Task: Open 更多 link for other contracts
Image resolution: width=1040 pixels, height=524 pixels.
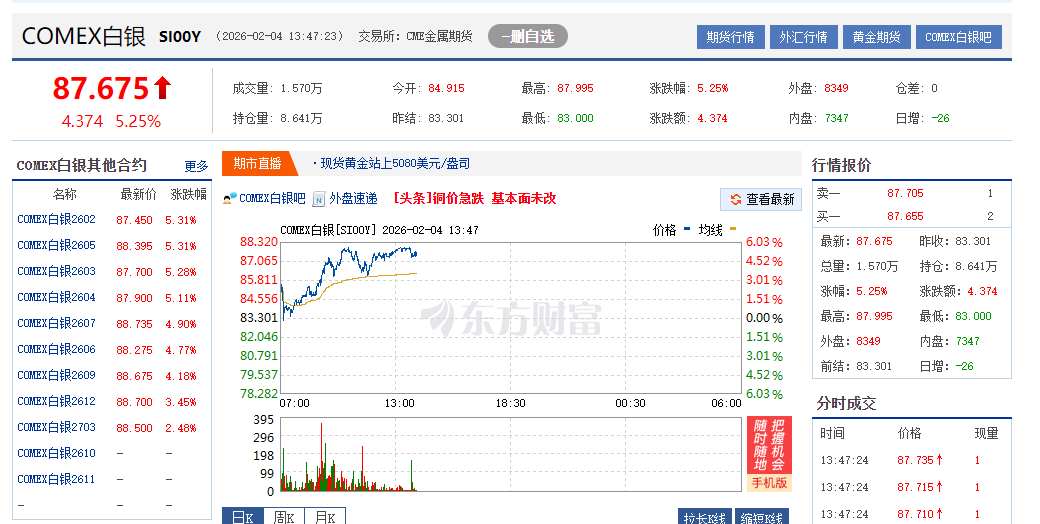Action: pyautogui.click(x=196, y=166)
